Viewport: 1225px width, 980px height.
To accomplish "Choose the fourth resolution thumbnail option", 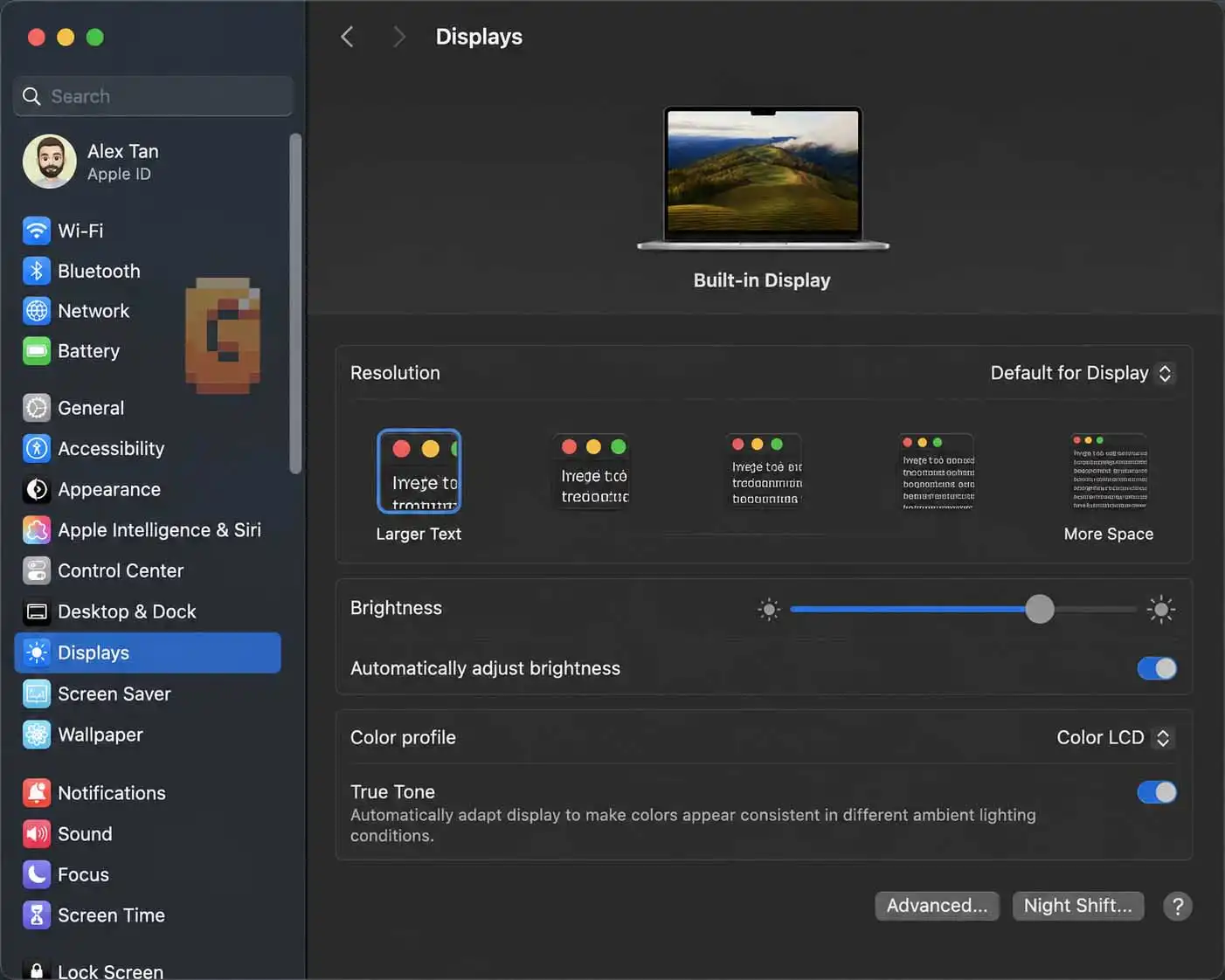I will (938, 472).
